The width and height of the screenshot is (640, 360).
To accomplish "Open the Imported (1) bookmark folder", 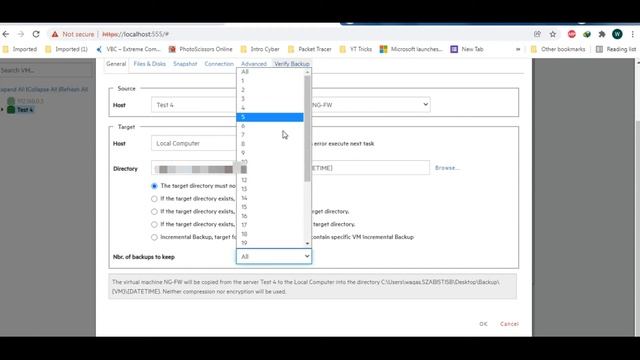I will [66, 49].
